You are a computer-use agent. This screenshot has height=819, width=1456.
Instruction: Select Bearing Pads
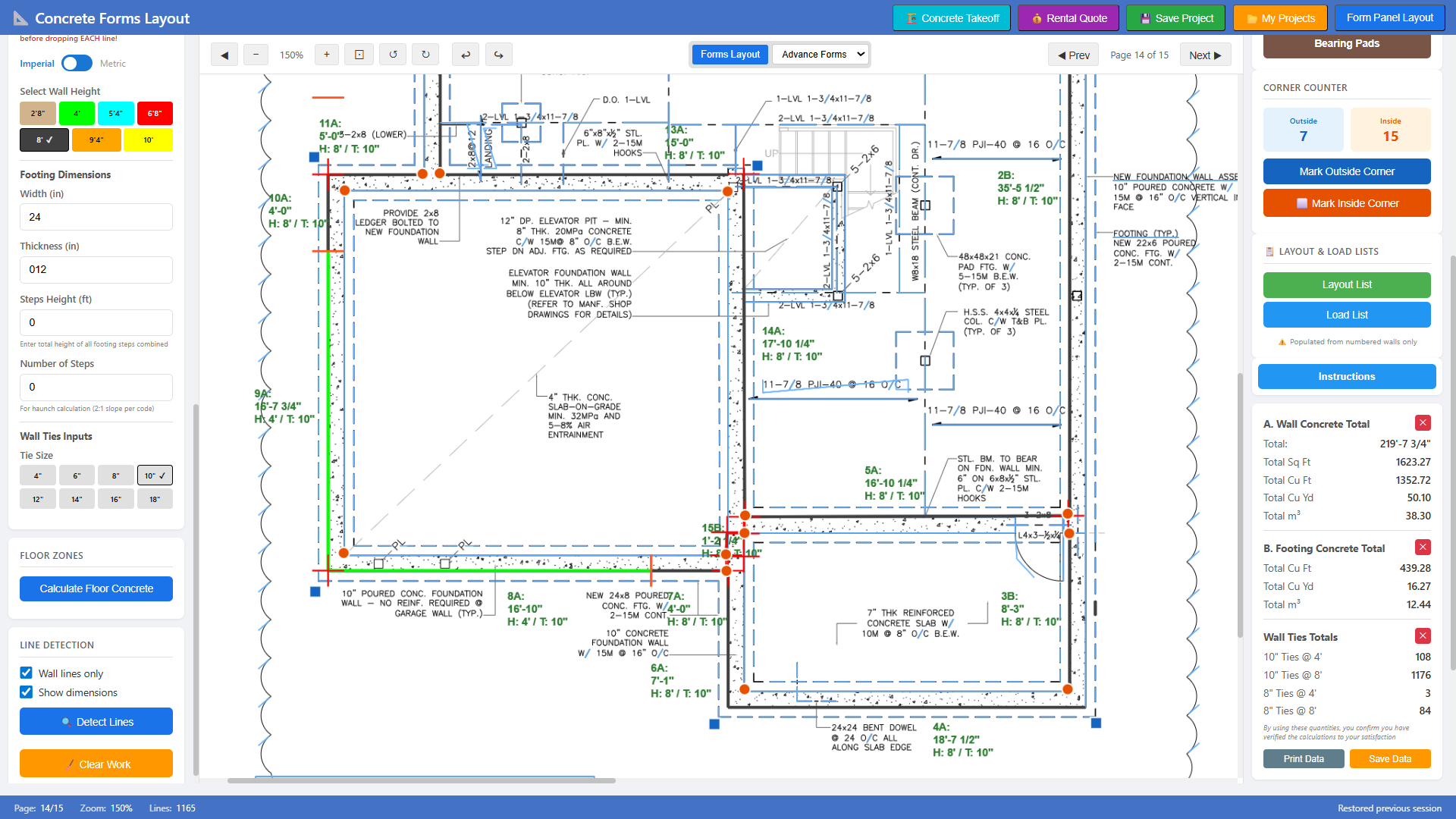1347,45
